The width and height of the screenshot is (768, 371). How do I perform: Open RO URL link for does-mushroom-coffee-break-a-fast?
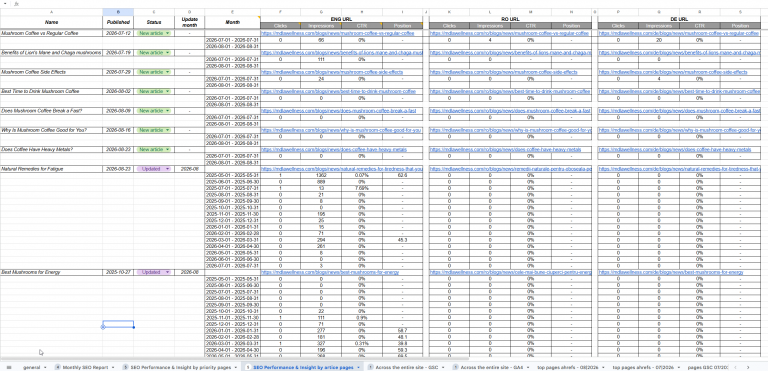[510, 111]
